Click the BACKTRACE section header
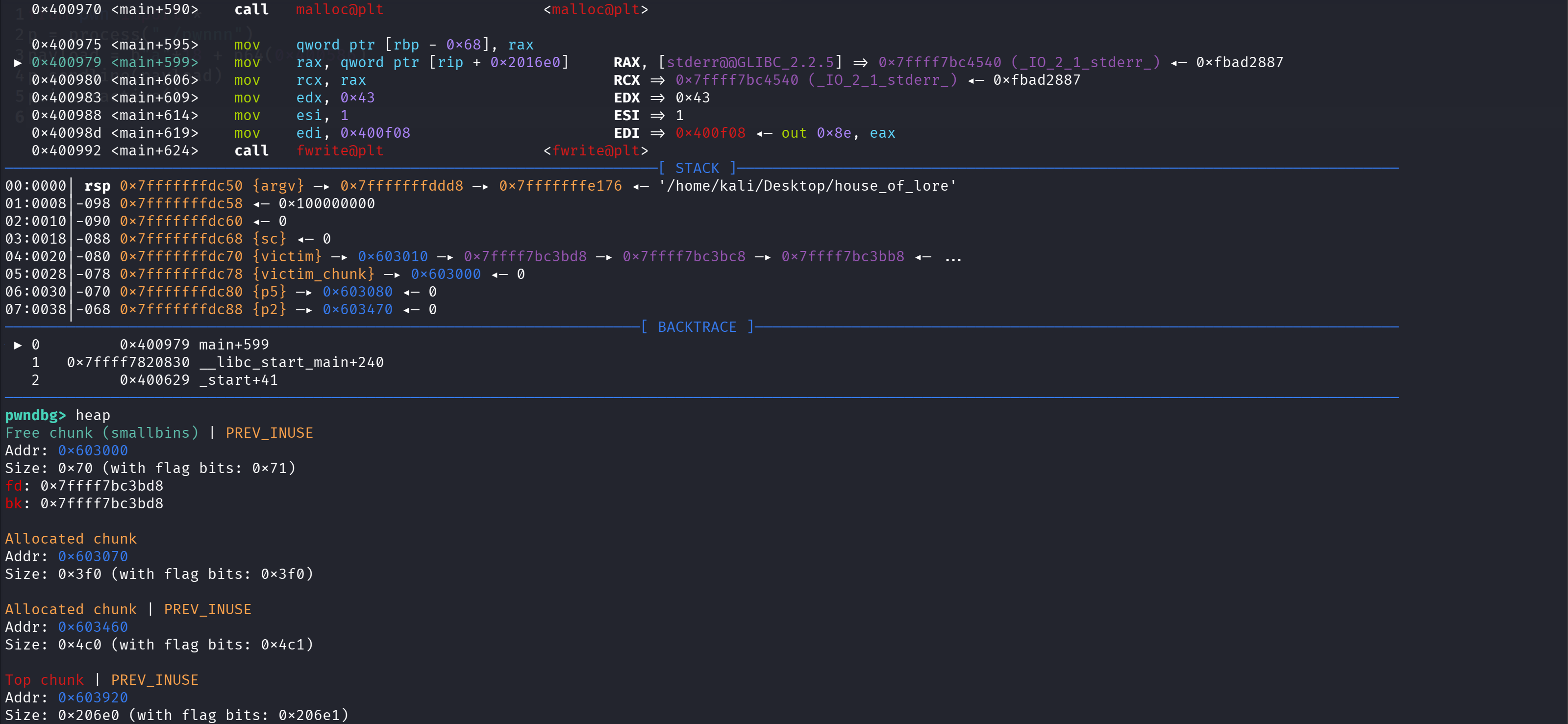This screenshot has width=1568, height=724. 697,327
